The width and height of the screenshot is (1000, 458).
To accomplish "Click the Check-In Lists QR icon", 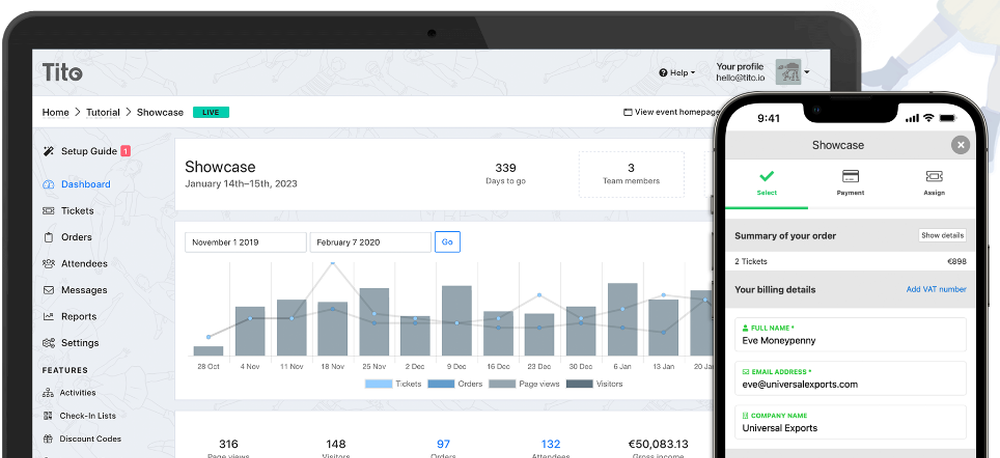I will 48,416.
